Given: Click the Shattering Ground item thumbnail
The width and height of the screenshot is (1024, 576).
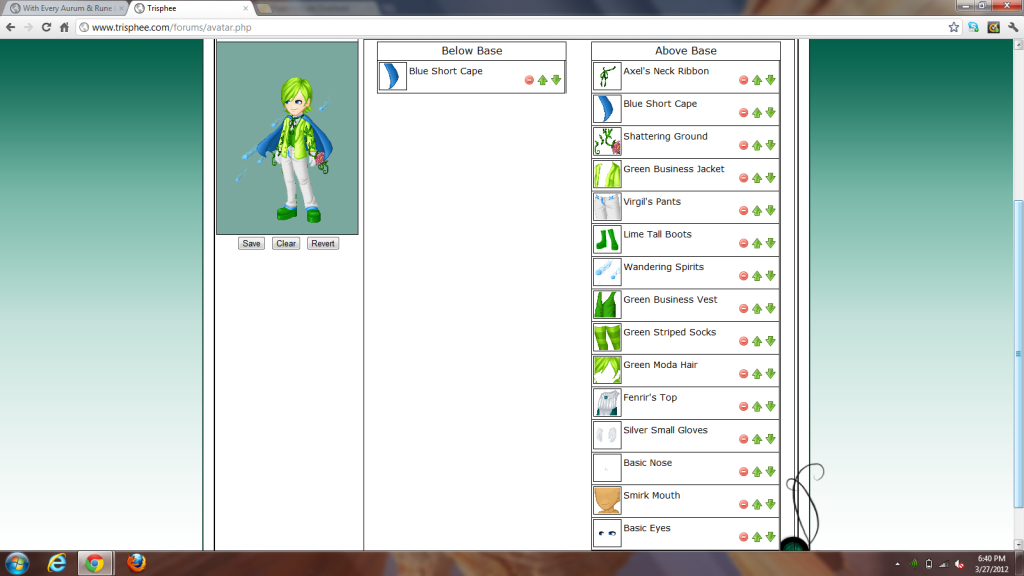Looking at the screenshot, I should [x=607, y=142].
